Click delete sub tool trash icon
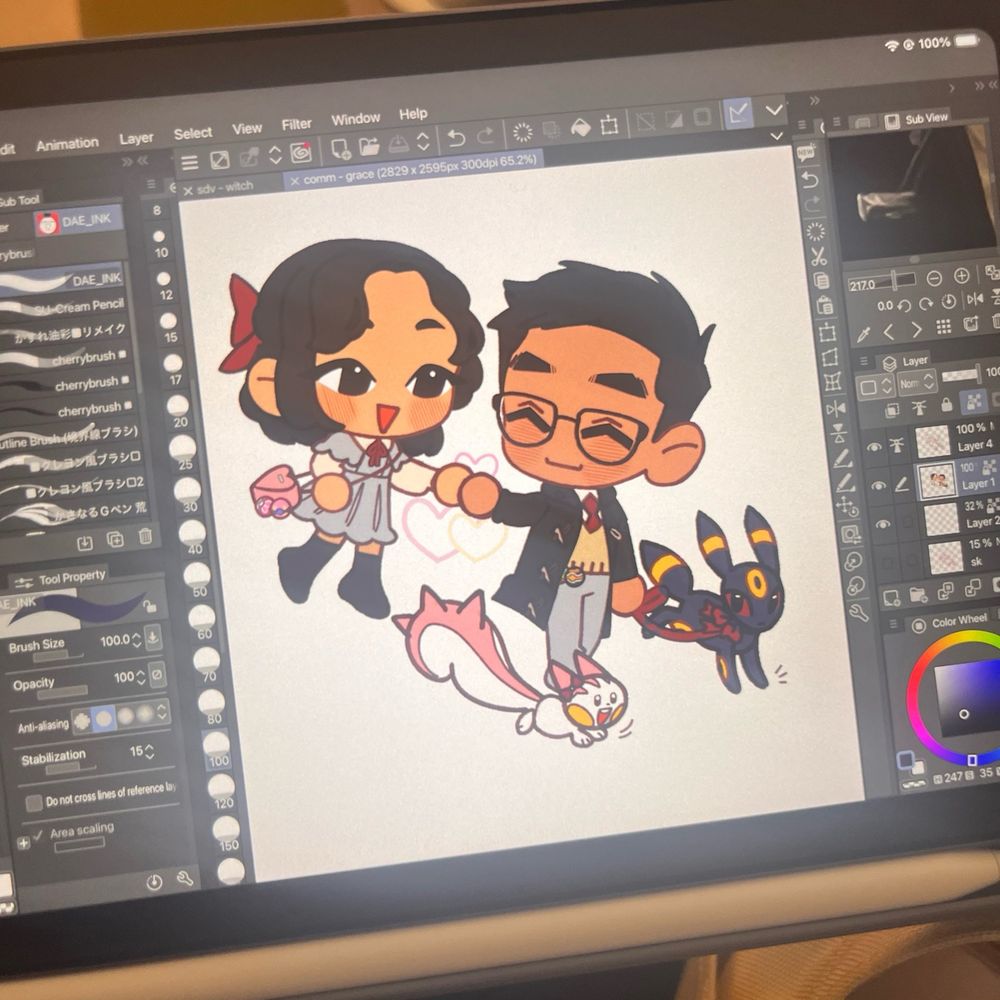The image size is (1000, 1000). 145,536
